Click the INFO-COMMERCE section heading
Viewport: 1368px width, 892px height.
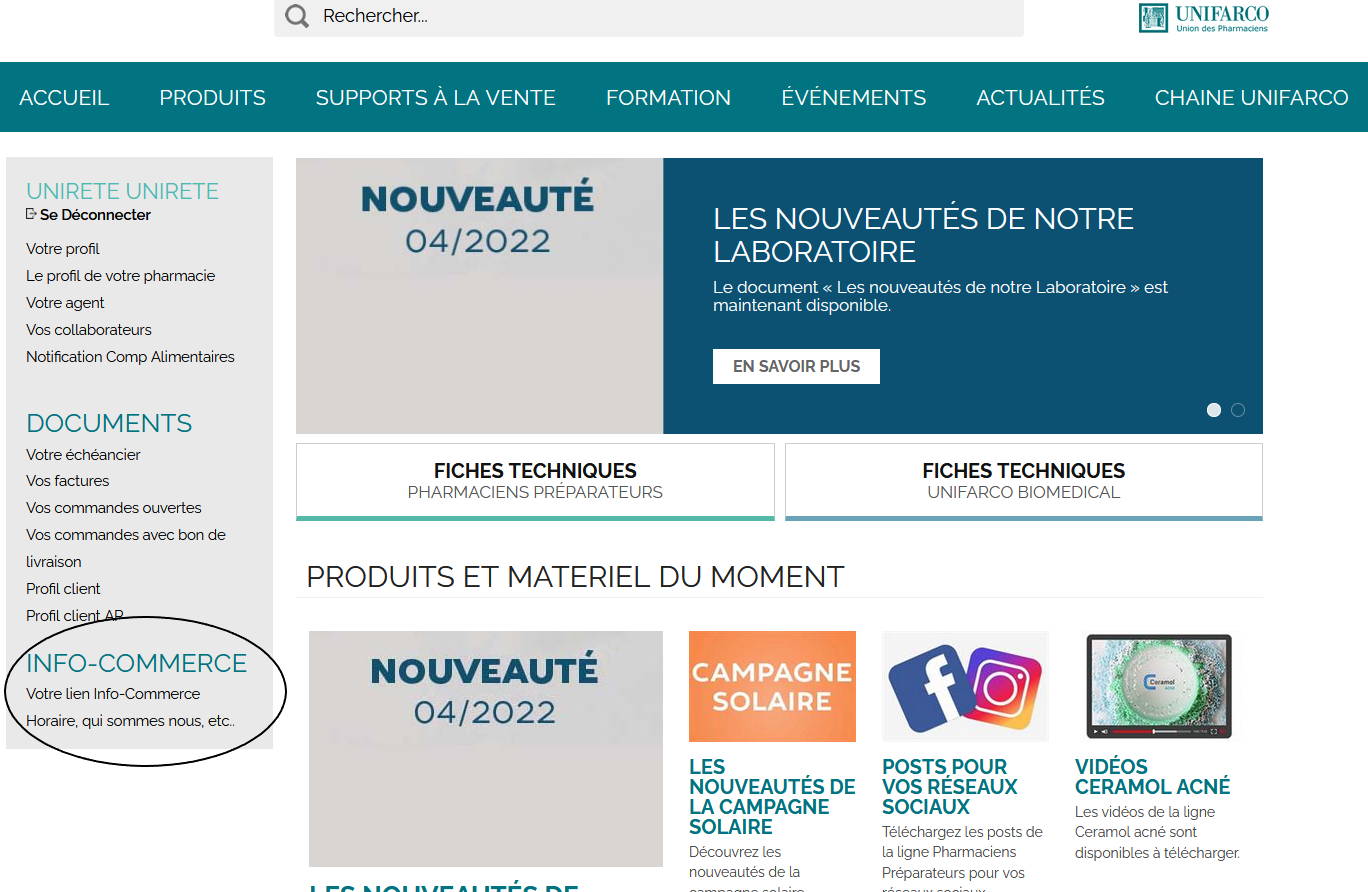tap(136, 663)
